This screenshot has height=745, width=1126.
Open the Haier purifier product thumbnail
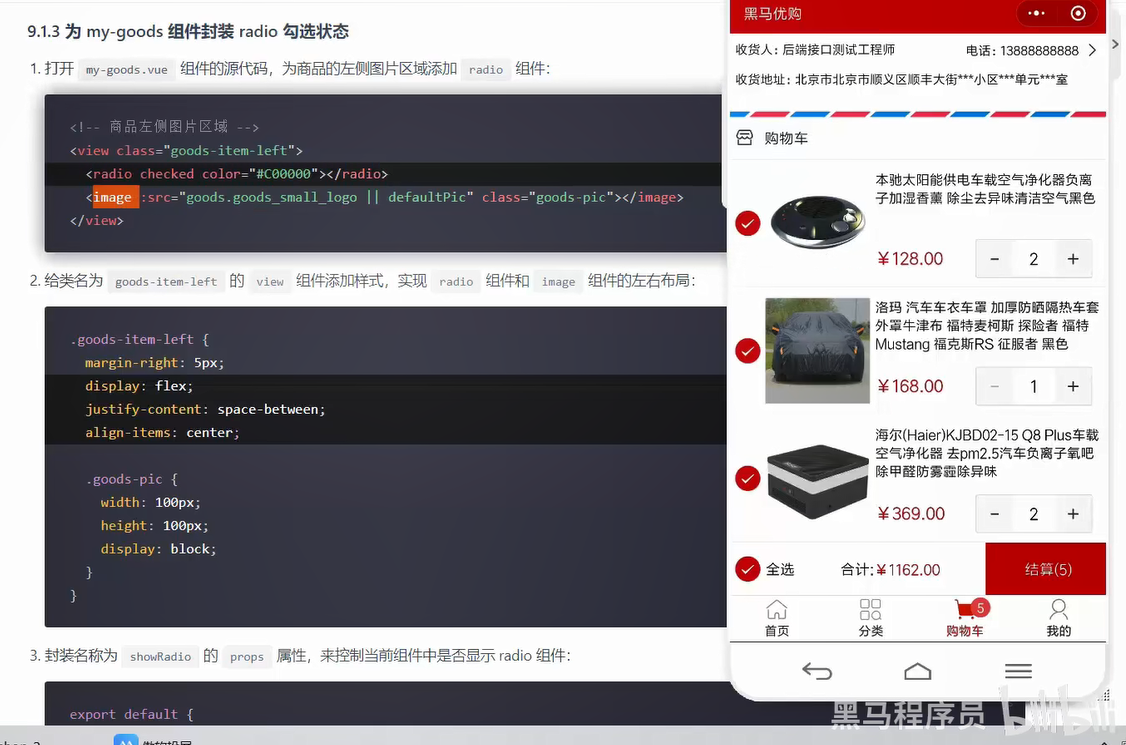(x=817, y=480)
